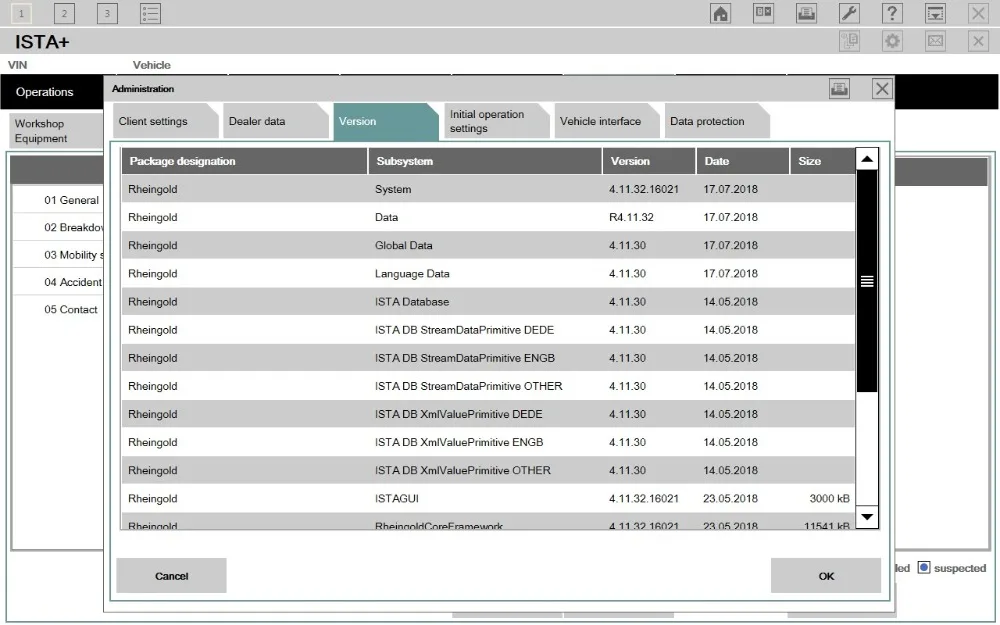Open help via question mark icon

pyautogui.click(x=892, y=13)
